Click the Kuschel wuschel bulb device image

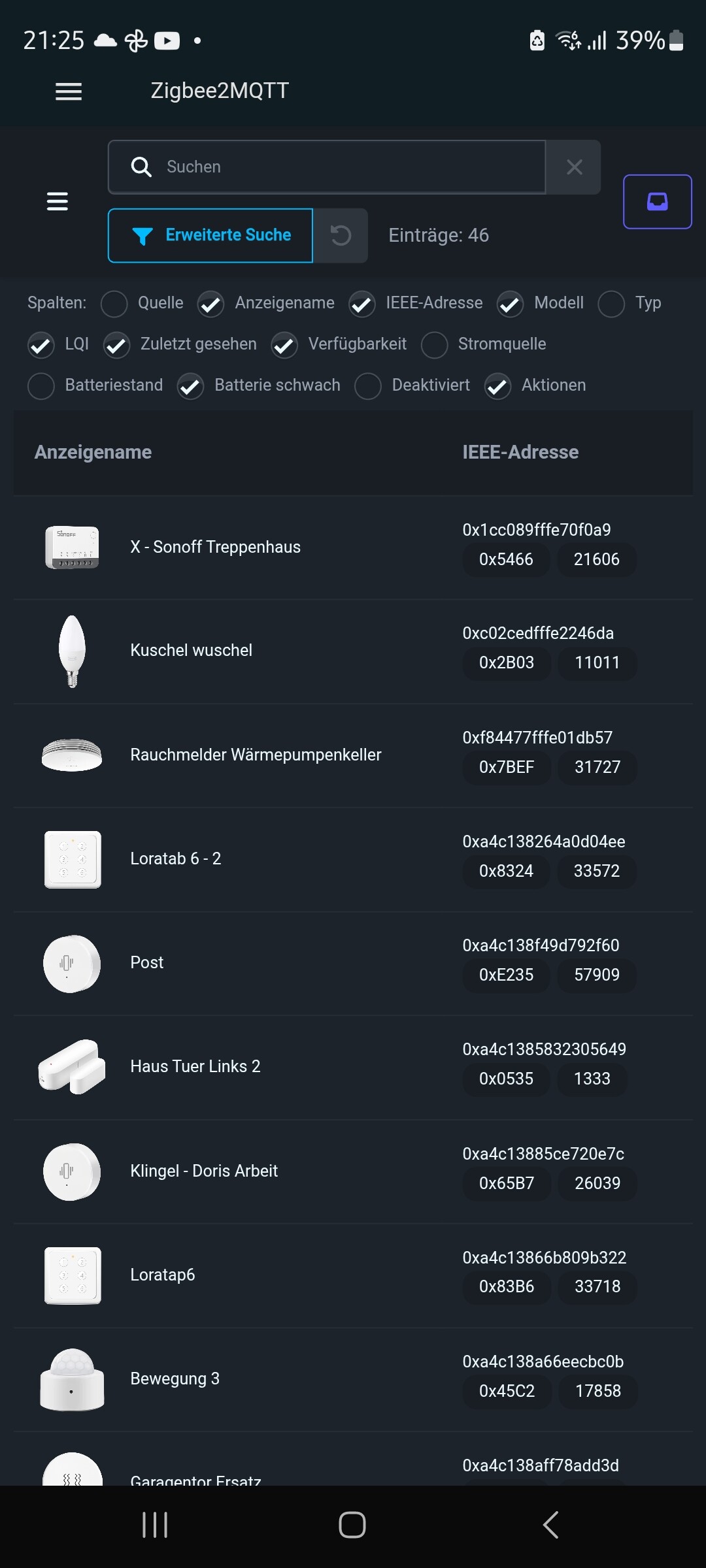pyautogui.click(x=72, y=651)
